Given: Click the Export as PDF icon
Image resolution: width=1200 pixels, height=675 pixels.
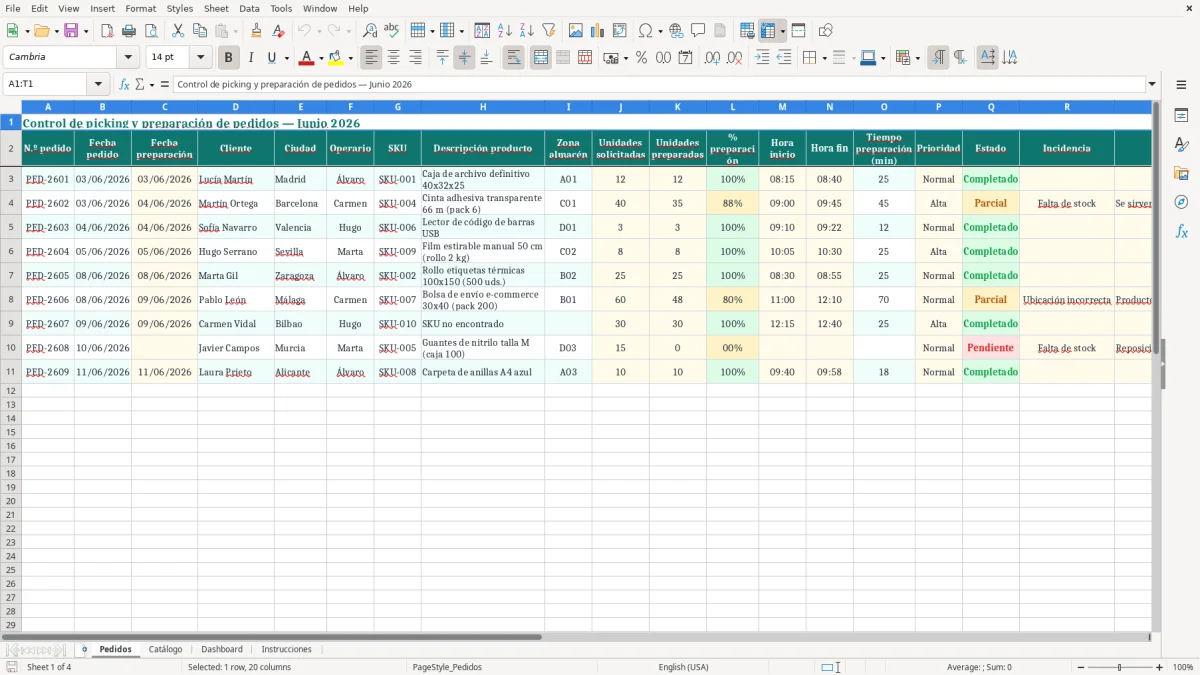Looking at the screenshot, I should click(107, 31).
